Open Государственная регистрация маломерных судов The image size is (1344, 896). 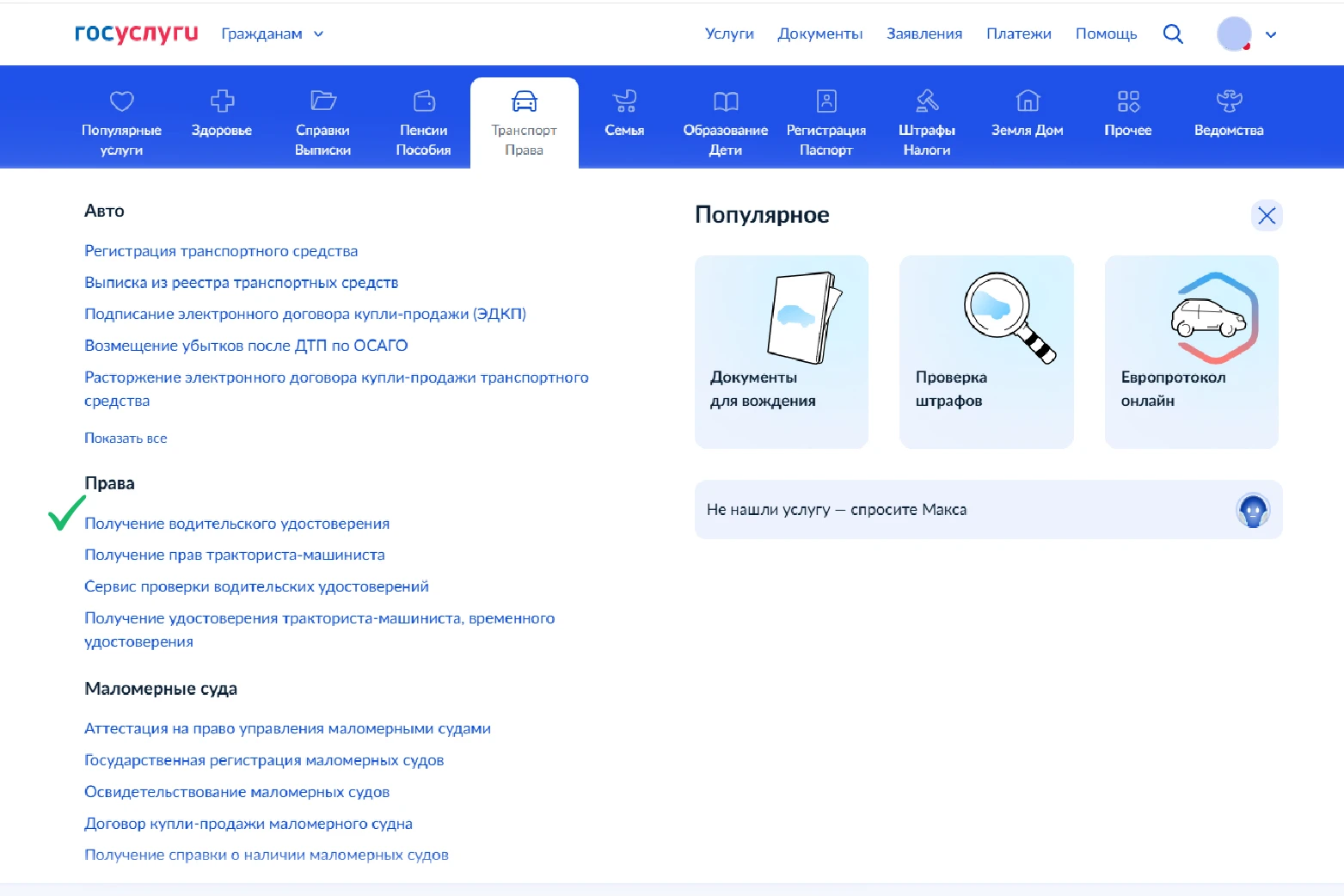pyautogui.click(x=264, y=760)
